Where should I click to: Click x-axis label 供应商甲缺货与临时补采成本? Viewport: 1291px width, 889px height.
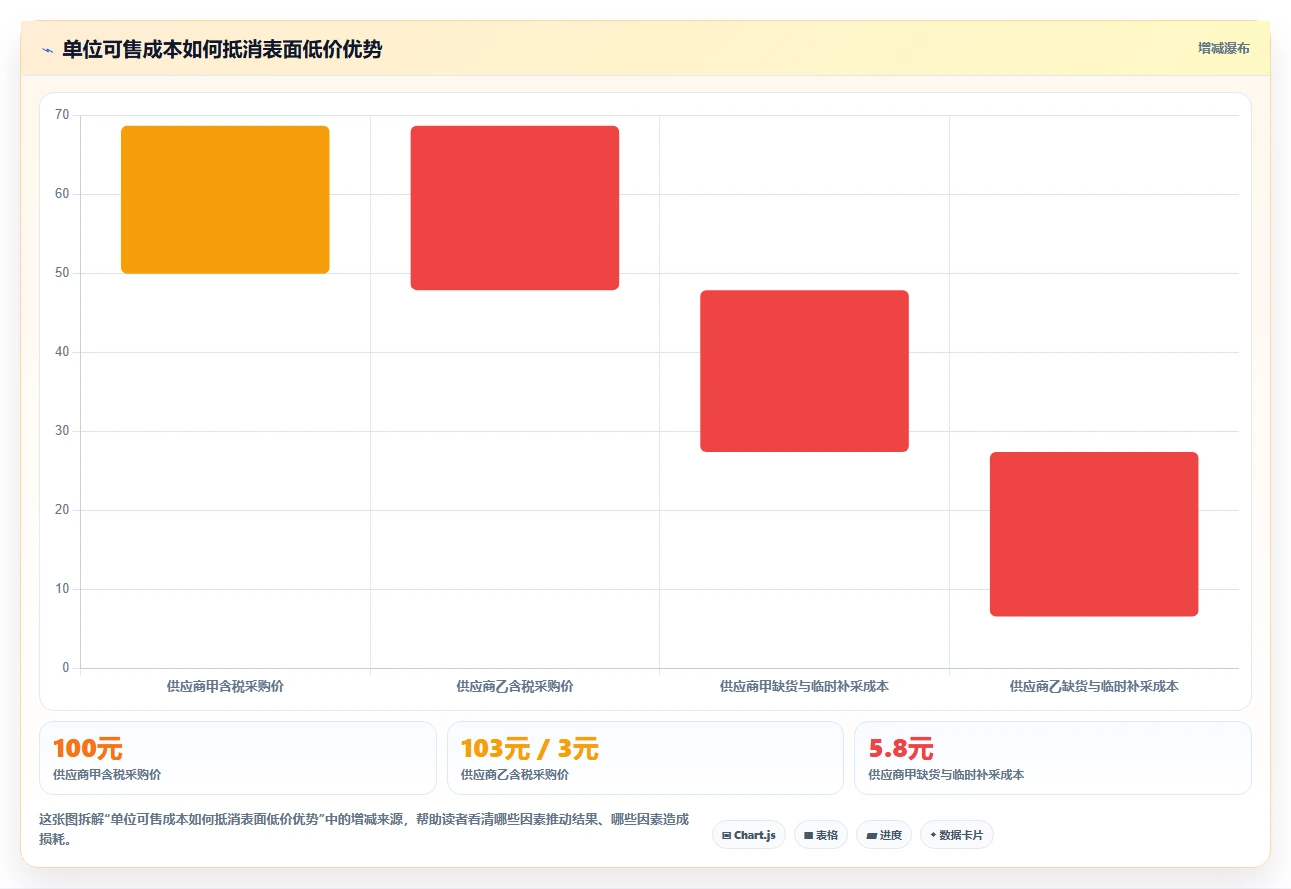tap(804, 687)
